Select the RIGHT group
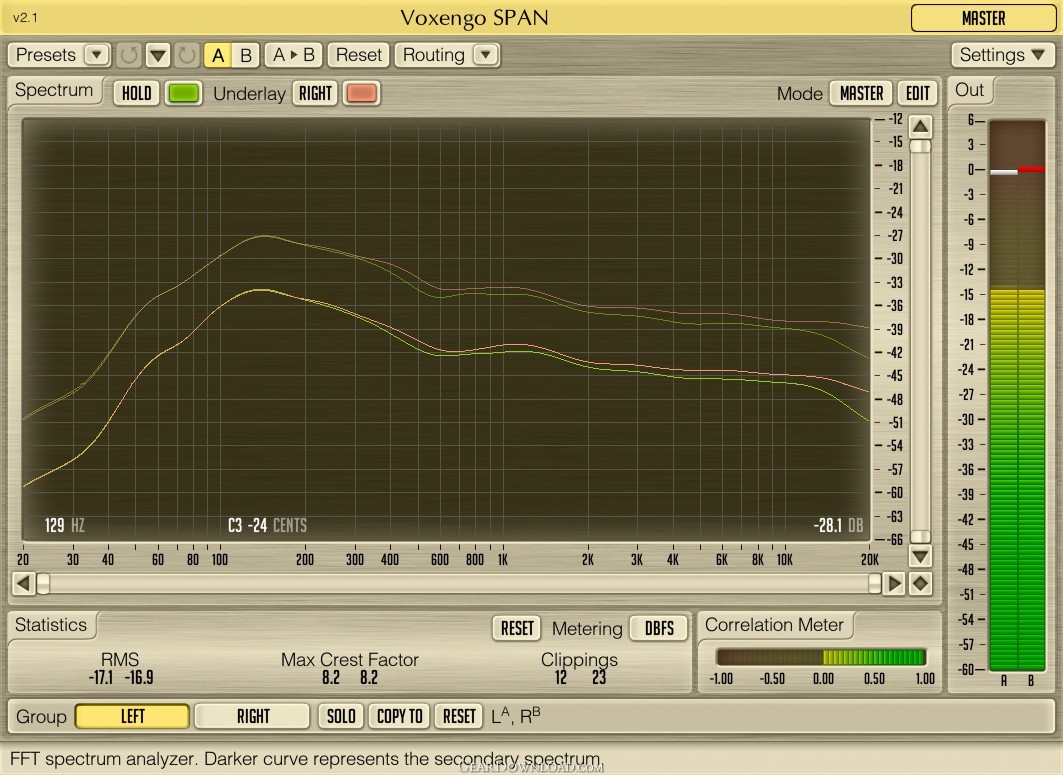 252,717
